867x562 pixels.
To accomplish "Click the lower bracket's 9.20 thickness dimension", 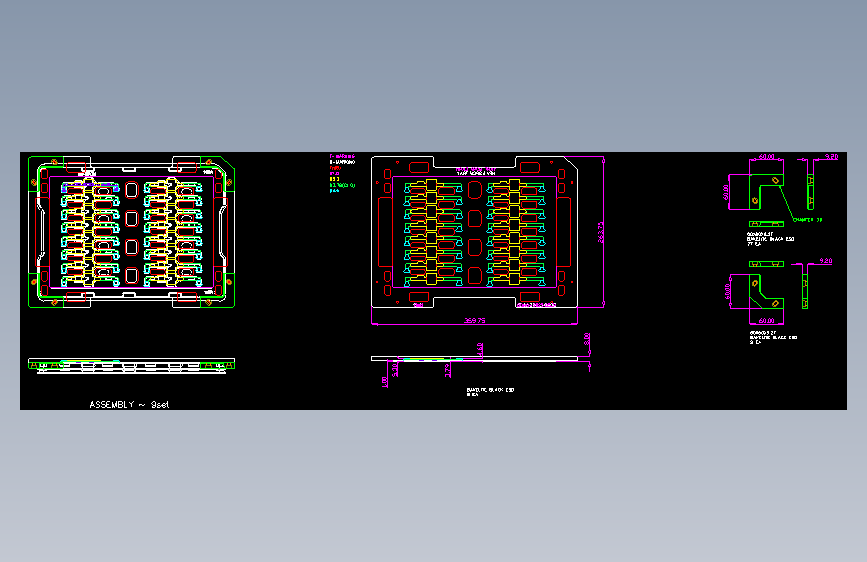I will [825, 261].
